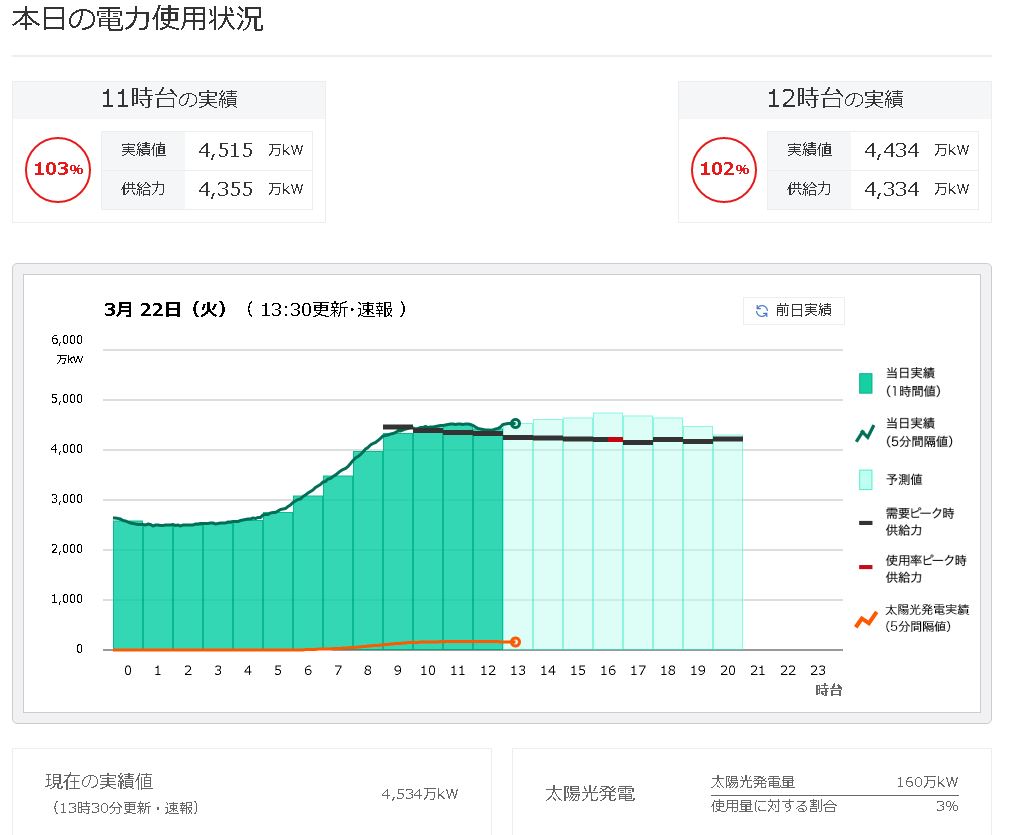Screen dimensions: 1010x835
Task: Click the 160万kW solar output value
Action: tap(927, 782)
